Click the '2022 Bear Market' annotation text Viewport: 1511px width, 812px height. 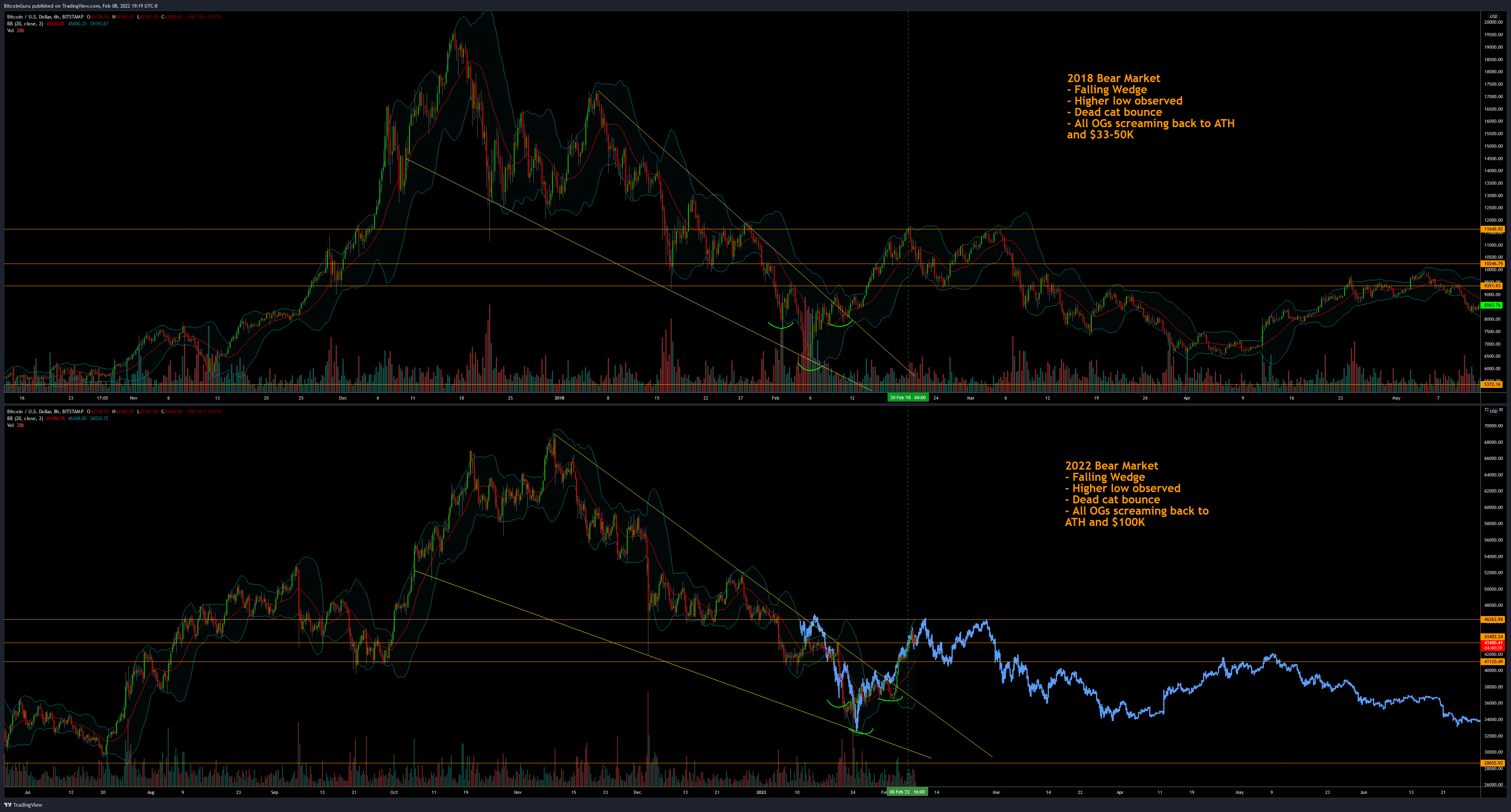pyautogui.click(x=1112, y=466)
